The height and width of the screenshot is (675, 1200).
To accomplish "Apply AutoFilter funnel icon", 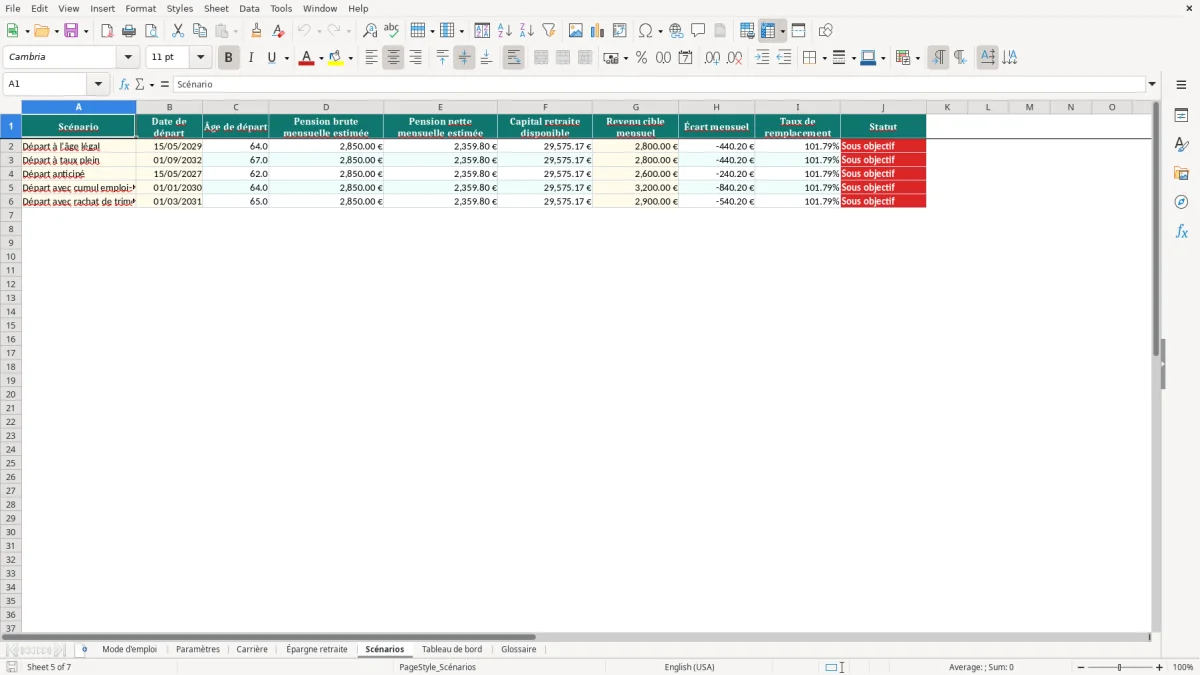I will point(549,31).
